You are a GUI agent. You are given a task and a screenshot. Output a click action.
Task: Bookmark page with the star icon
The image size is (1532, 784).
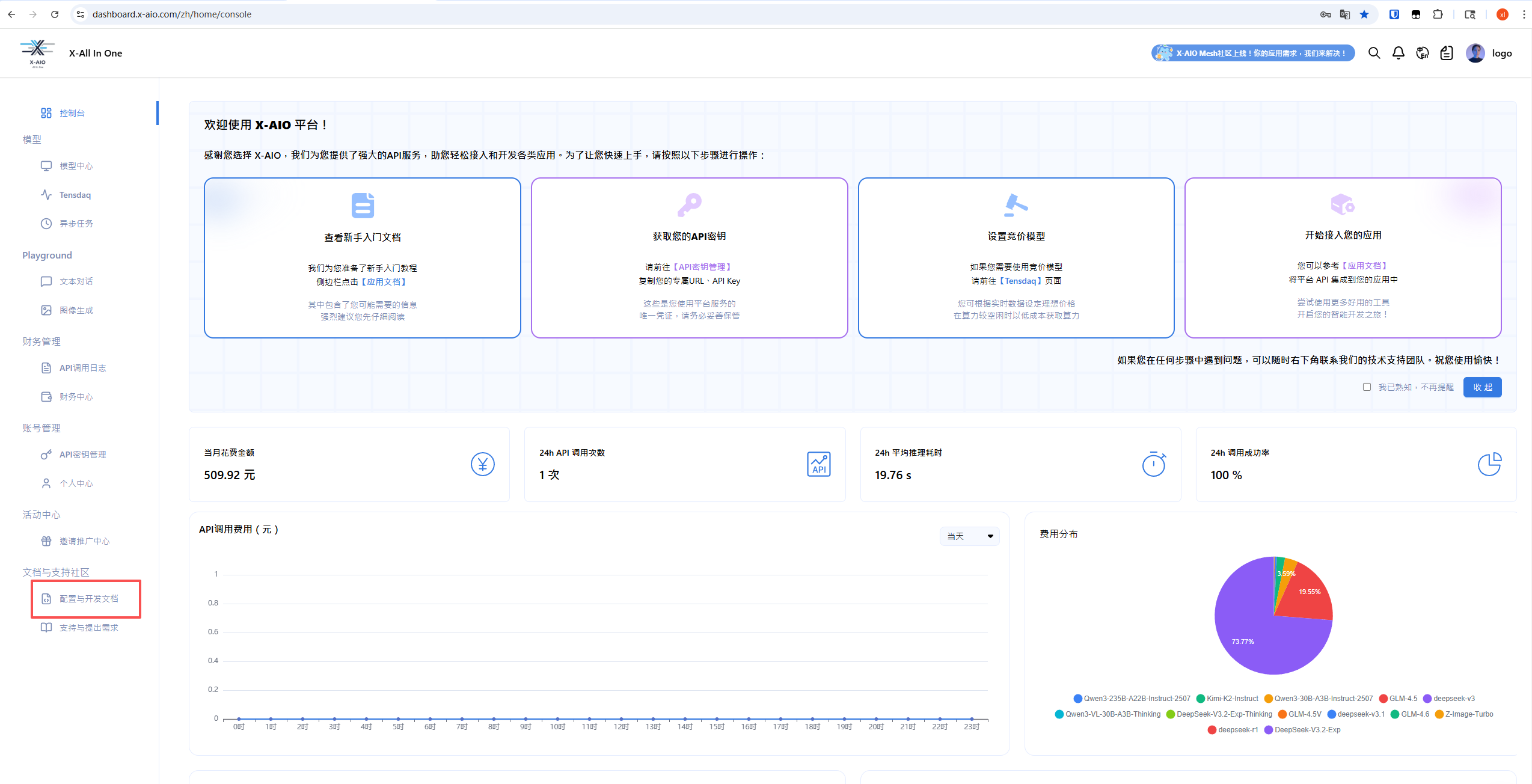1364,14
